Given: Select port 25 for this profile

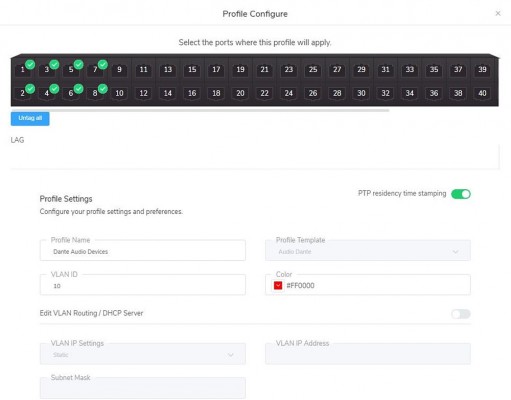Looking at the screenshot, I should [313, 70].
